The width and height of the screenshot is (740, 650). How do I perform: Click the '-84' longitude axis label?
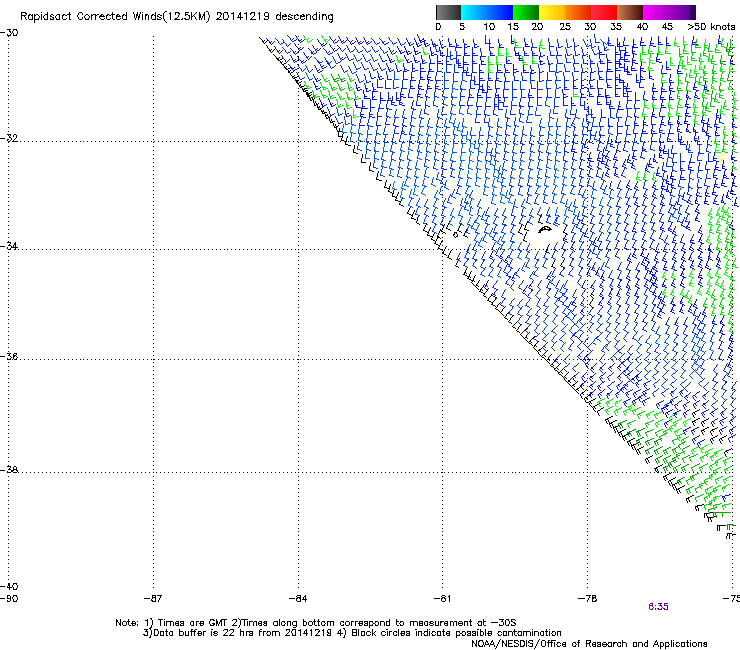(298, 599)
